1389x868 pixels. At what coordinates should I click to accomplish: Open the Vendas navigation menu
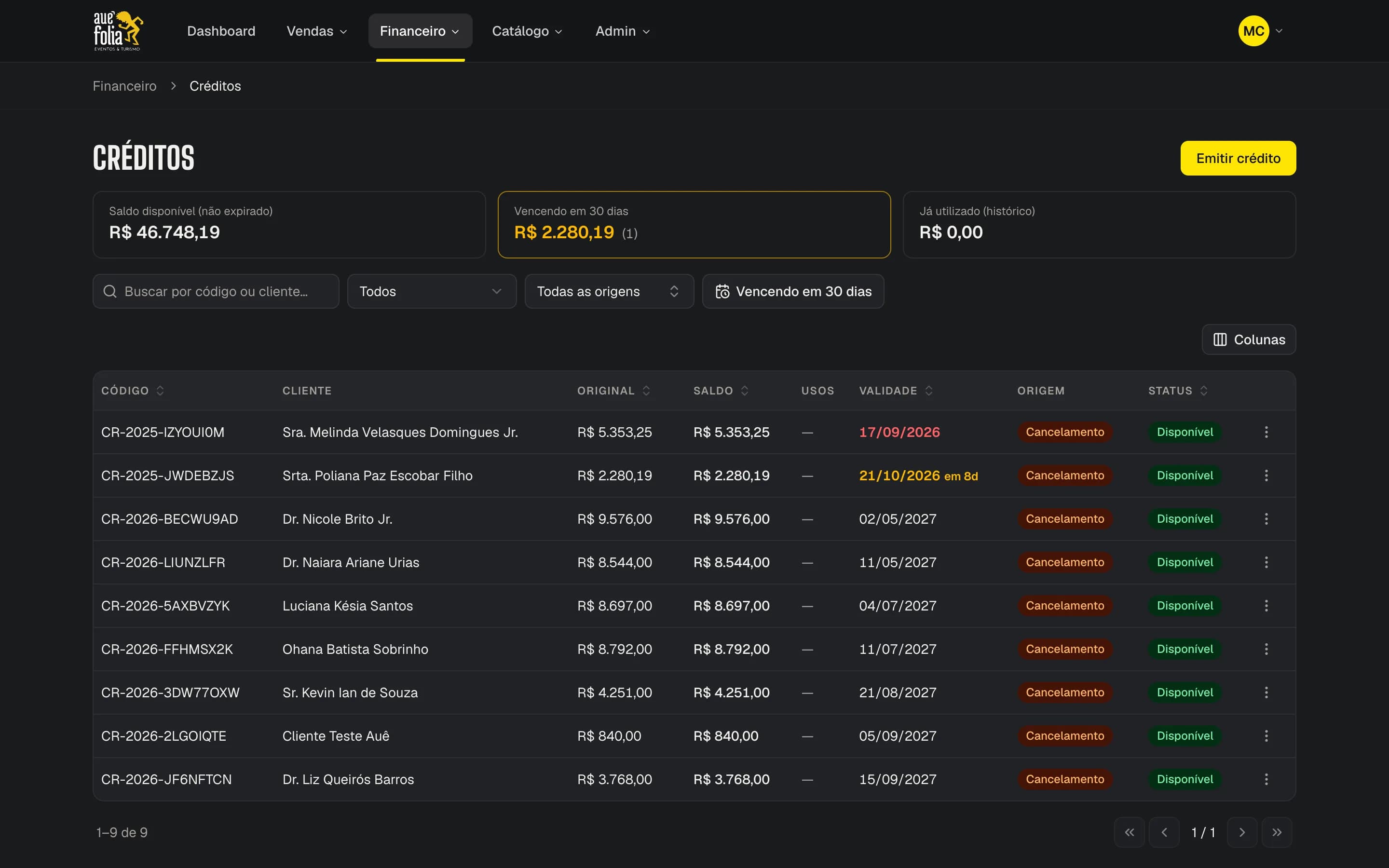pyautogui.click(x=317, y=31)
